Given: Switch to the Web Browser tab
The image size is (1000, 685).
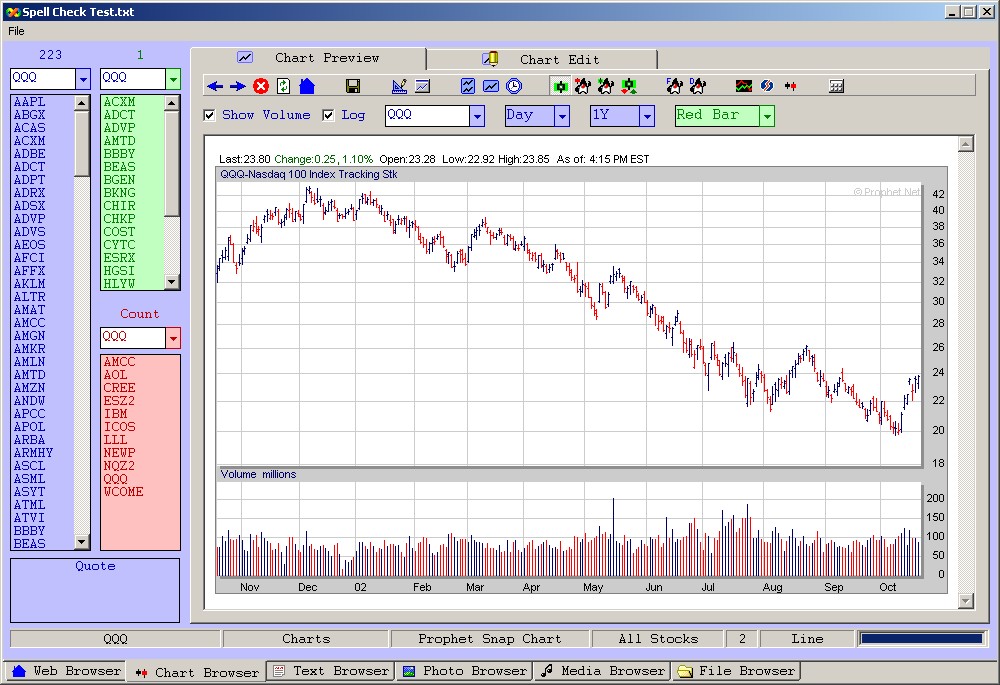Looking at the screenshot, I should [x=66, y=671].
